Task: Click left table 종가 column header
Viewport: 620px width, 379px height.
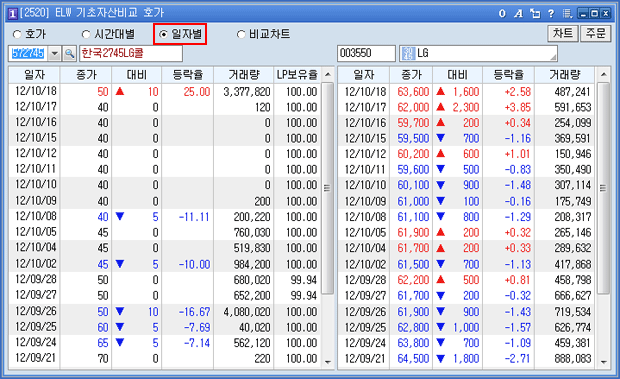Action: click(x=86, y=74)
